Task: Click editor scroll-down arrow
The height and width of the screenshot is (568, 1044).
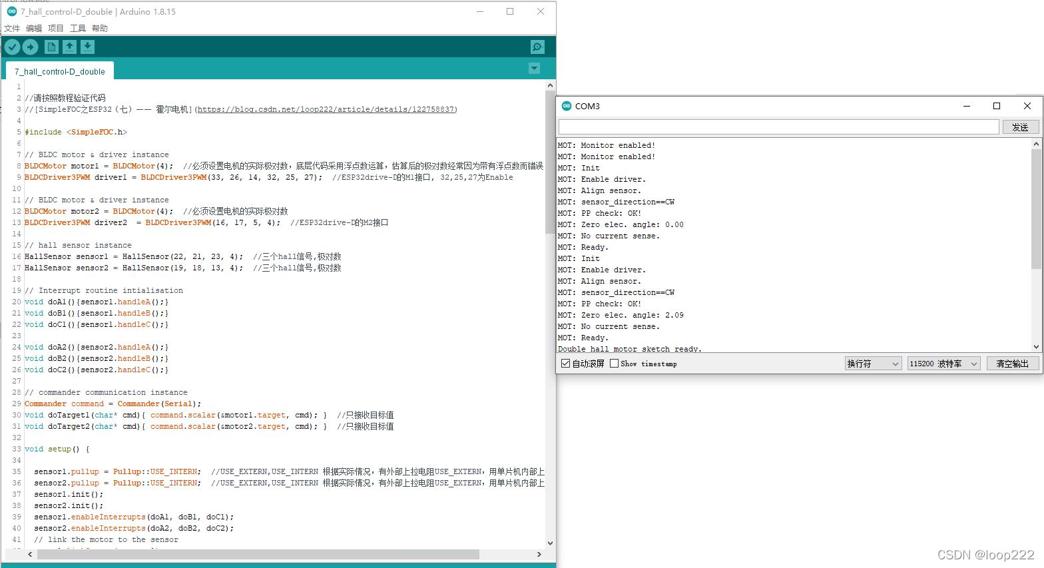Action: coord(550,543)
